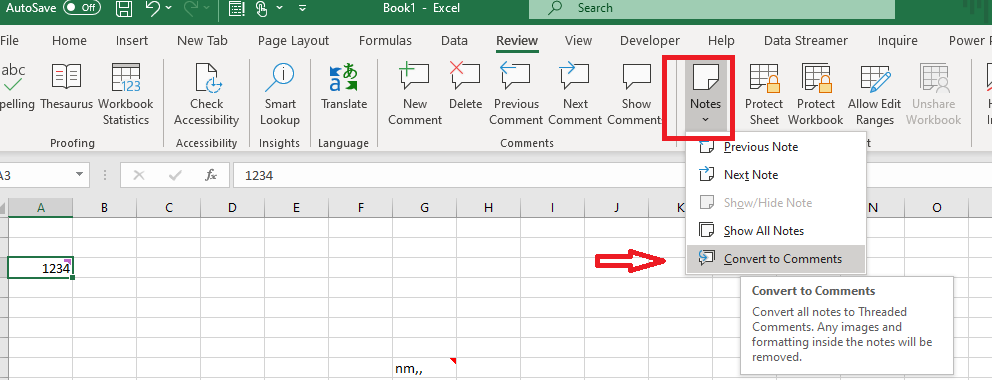Select Previous Note in Notes menu

point(776,147)
